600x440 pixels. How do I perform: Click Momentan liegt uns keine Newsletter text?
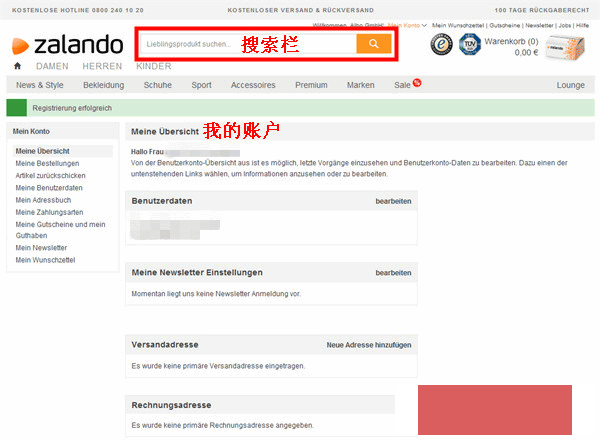[216, 294]
